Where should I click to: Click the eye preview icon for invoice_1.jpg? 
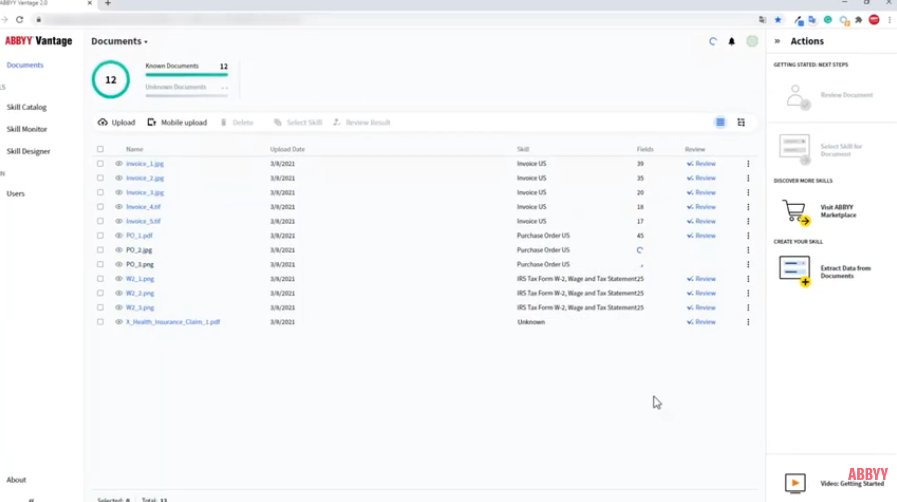118,164
